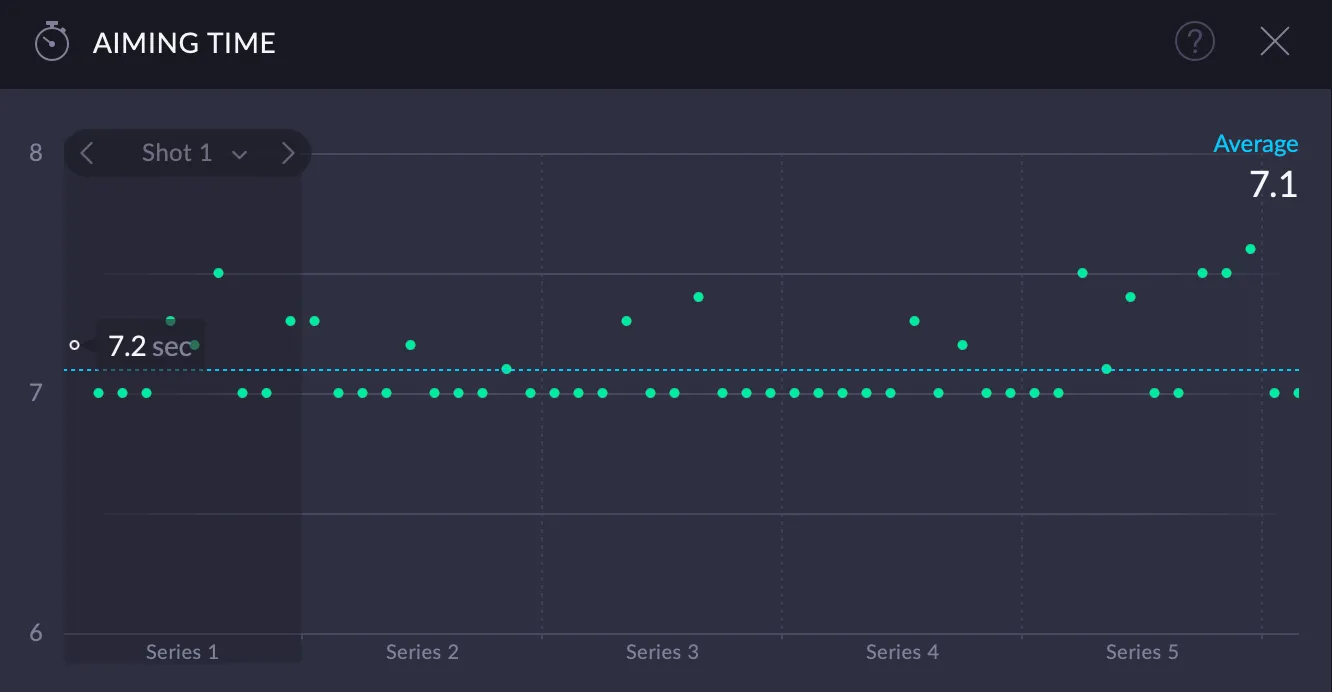
Task: Advance to the next shot with right arrow
Action: click(288, 152)
